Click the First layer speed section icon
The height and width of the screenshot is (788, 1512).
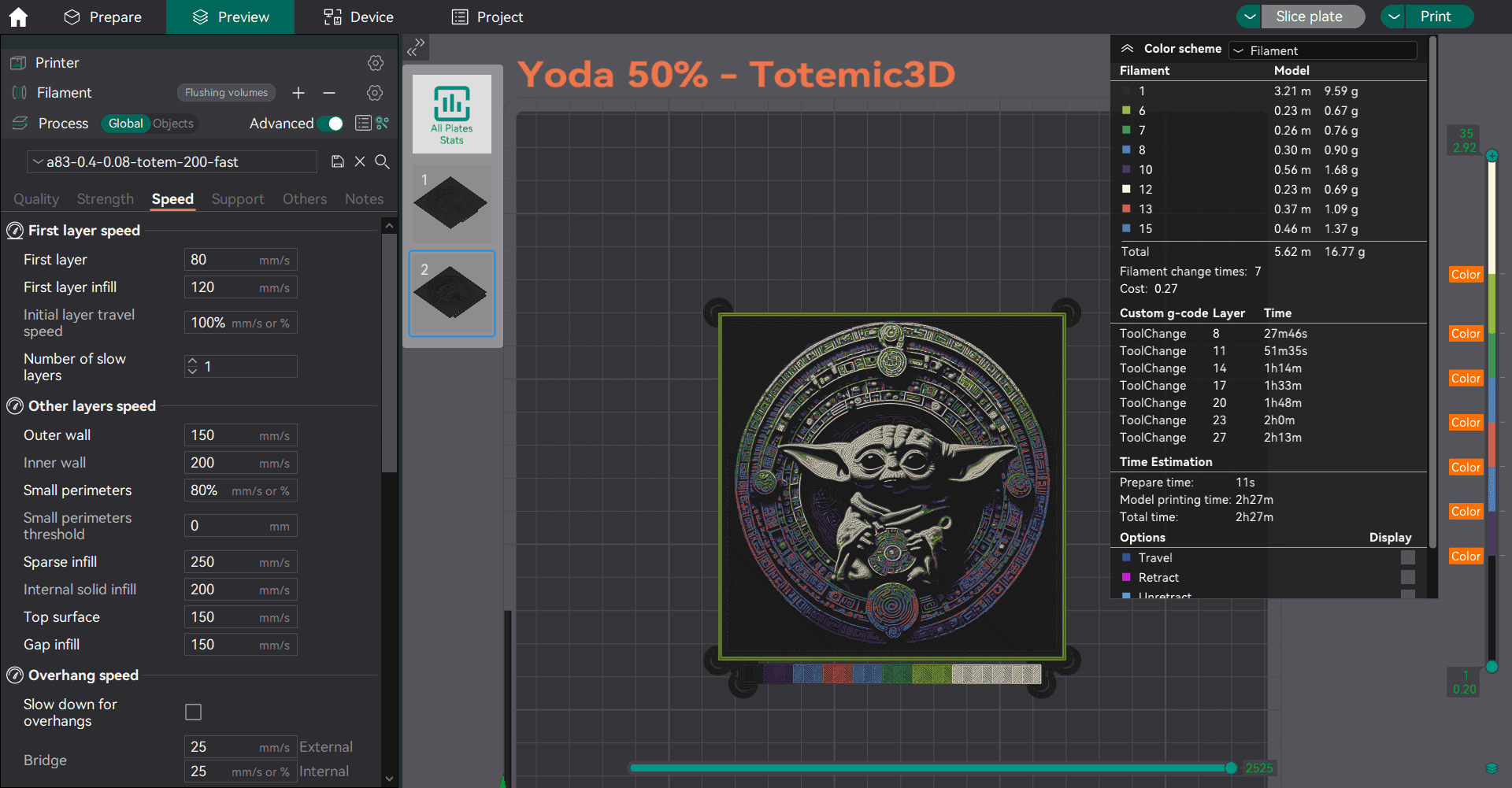(15, 231)
